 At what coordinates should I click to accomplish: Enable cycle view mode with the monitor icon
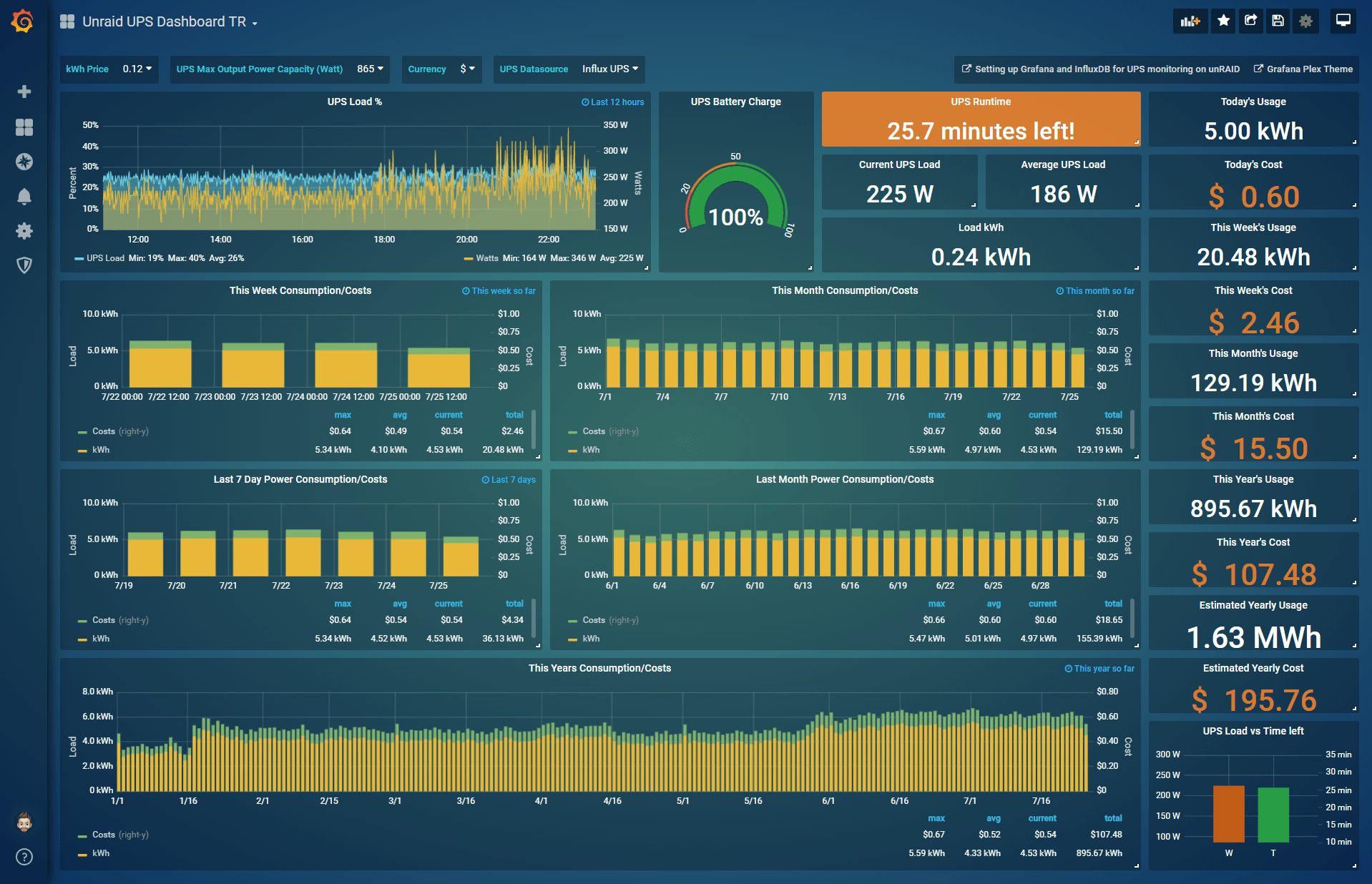(x=1343, y=21)
